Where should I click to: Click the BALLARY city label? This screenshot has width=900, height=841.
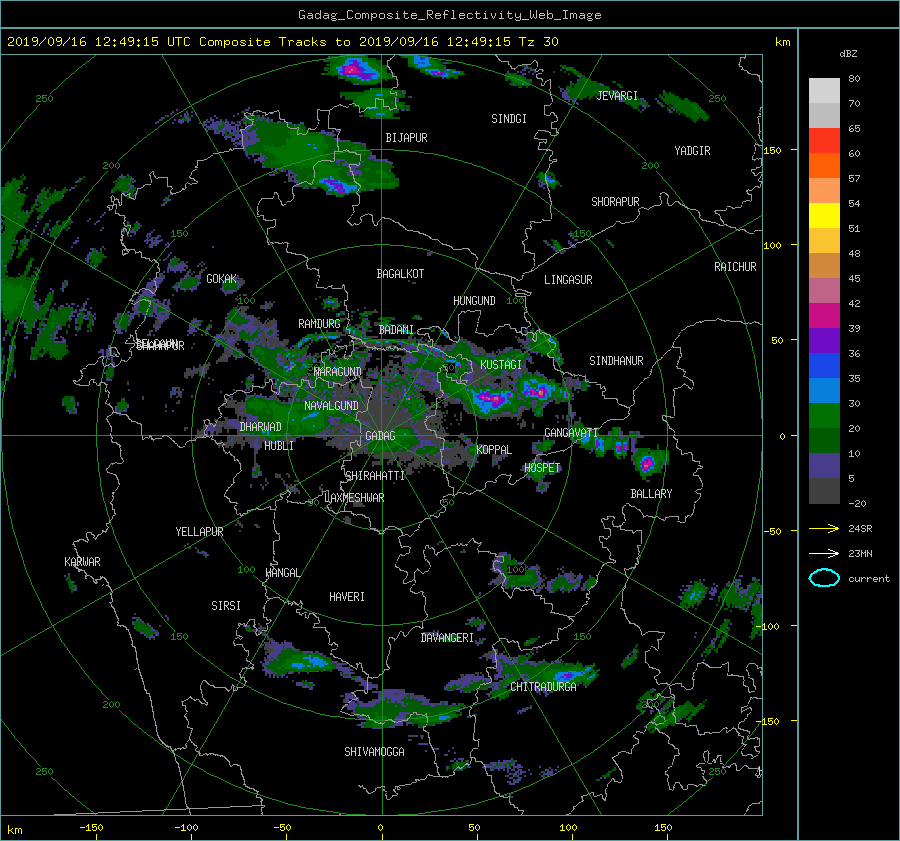(x=651, y=494)
